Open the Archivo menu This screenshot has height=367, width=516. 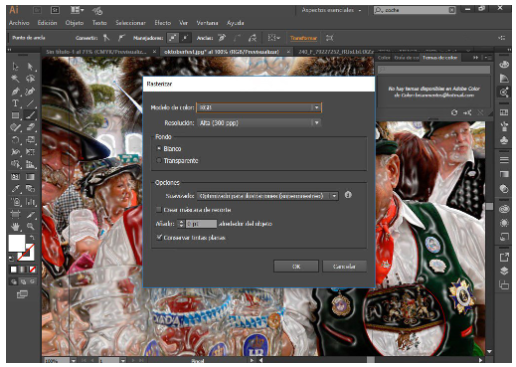(19, 23)
